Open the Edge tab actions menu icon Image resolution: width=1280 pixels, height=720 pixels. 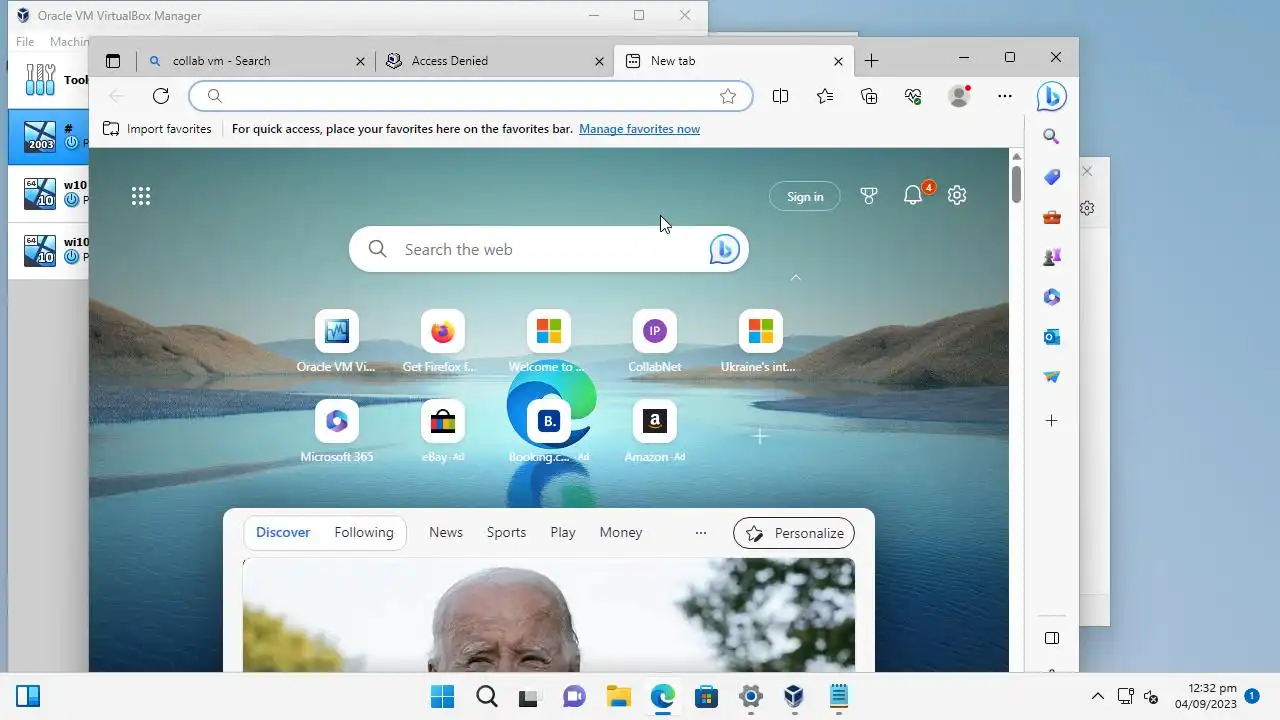(x=113, y=61)
